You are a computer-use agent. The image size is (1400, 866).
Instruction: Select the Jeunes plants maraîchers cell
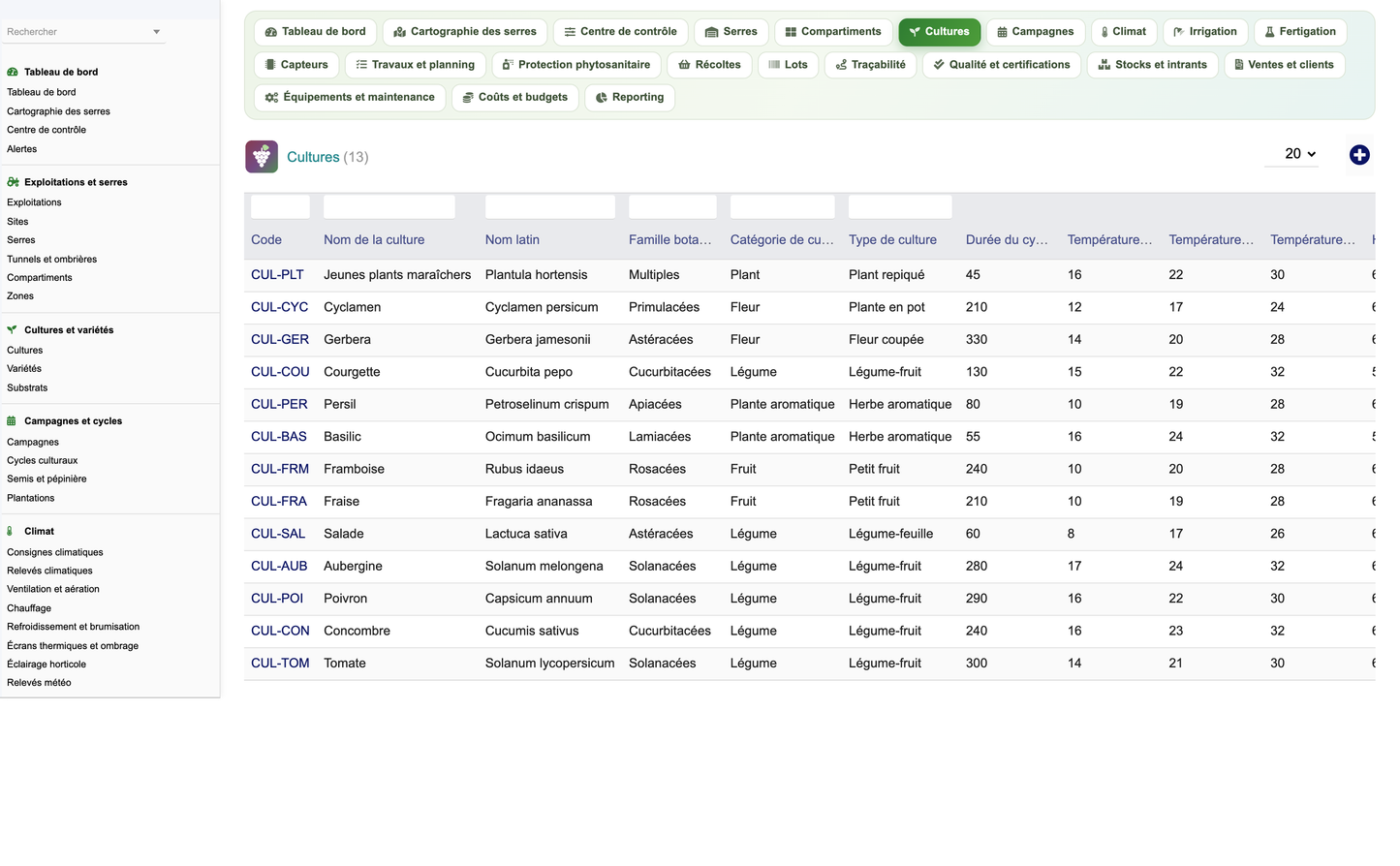(x=397, y=275)
